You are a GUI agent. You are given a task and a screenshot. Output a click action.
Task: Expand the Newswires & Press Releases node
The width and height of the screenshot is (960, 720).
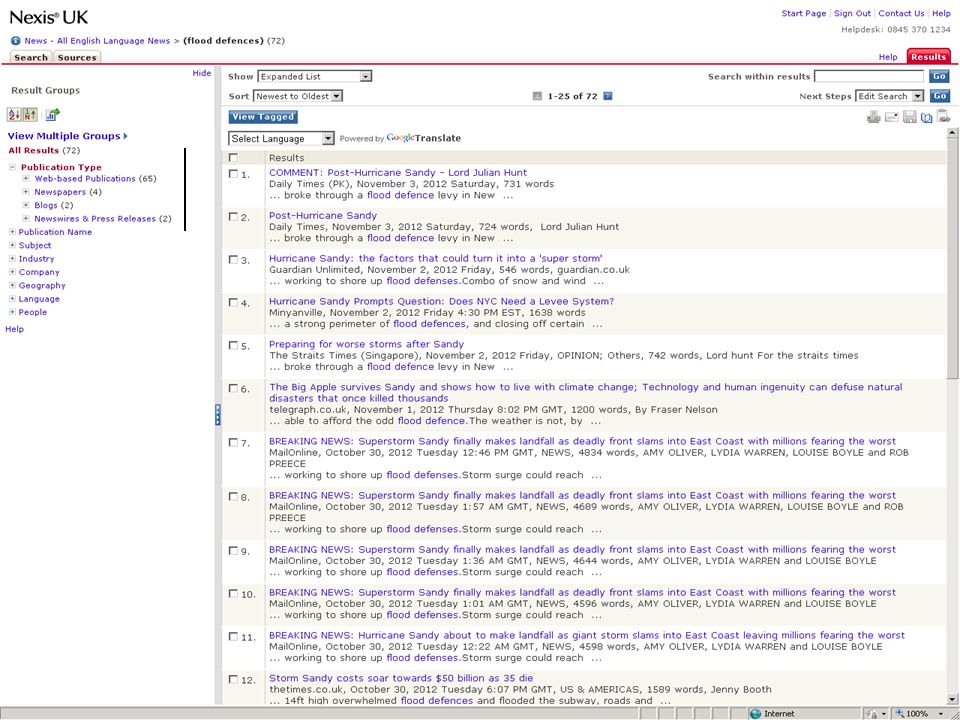point(26,219)
